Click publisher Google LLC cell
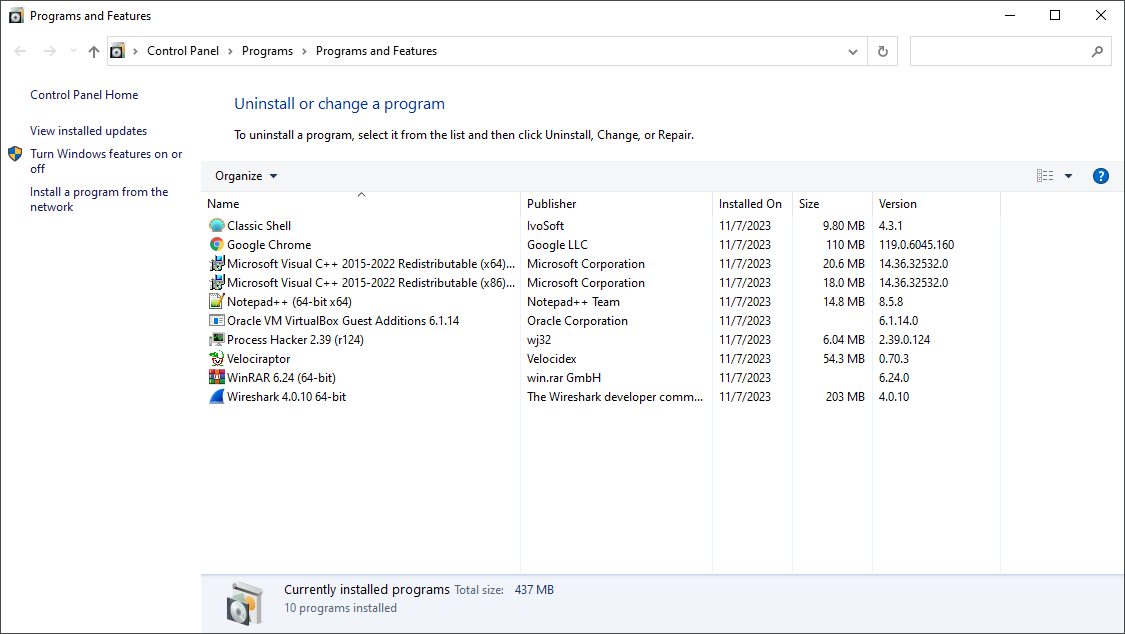This screenshot has width=1125, height=634. (x=557, y=245)
